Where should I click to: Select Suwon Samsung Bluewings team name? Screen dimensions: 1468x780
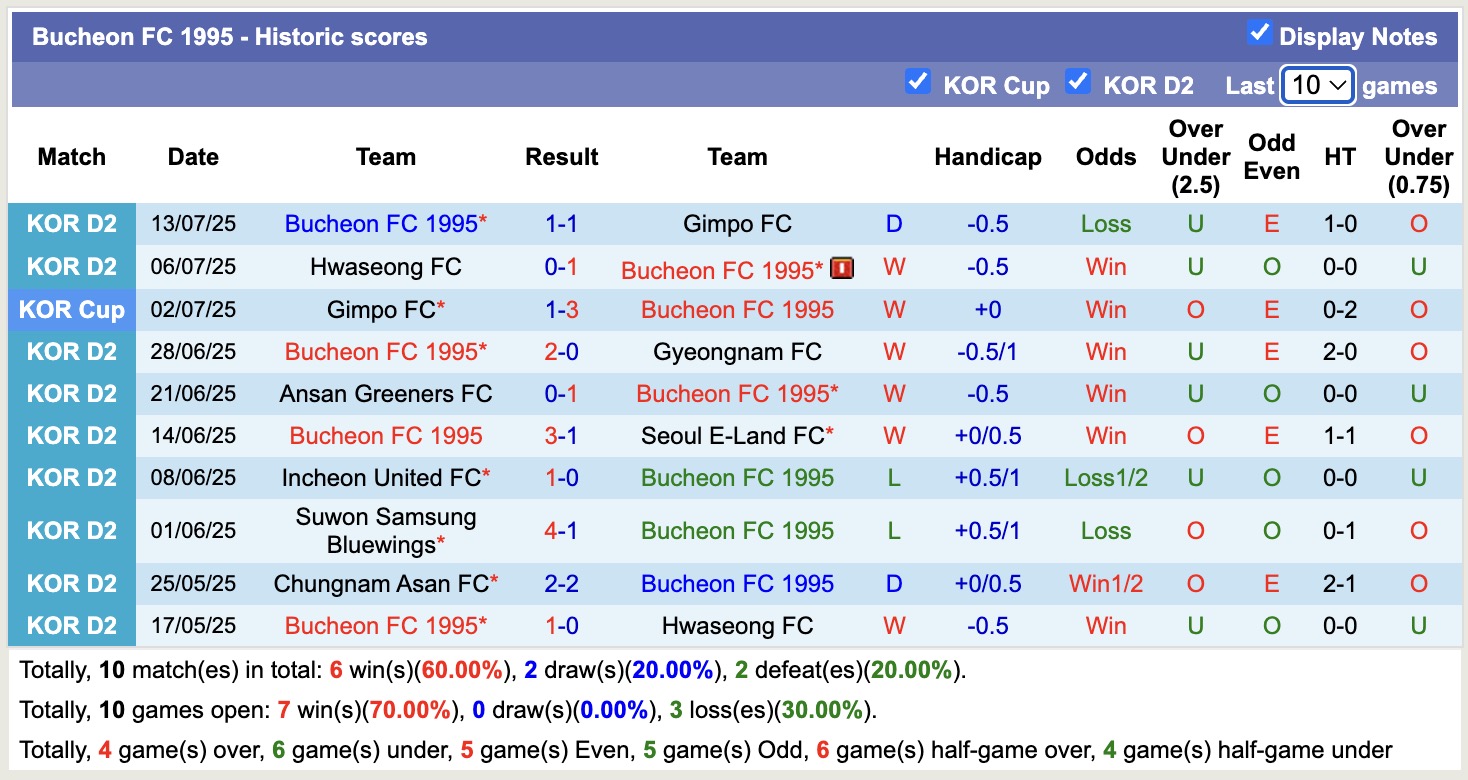[386, 531]
